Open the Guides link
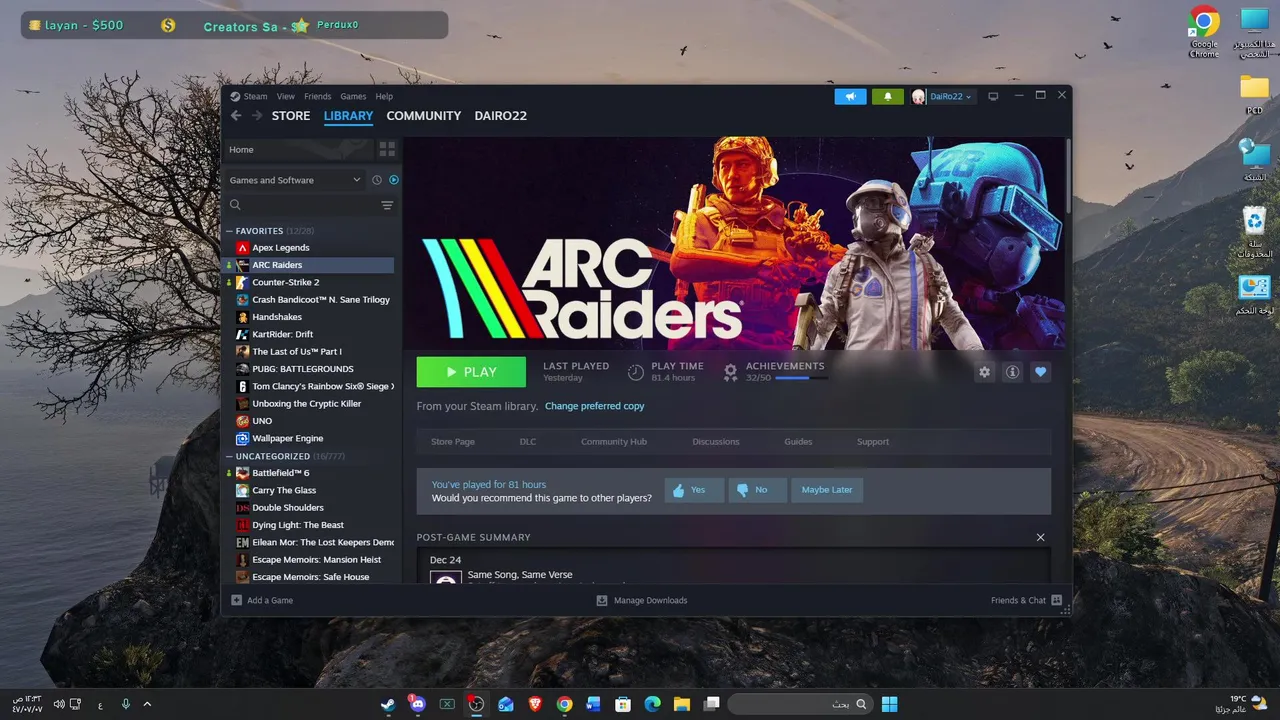 798,441
